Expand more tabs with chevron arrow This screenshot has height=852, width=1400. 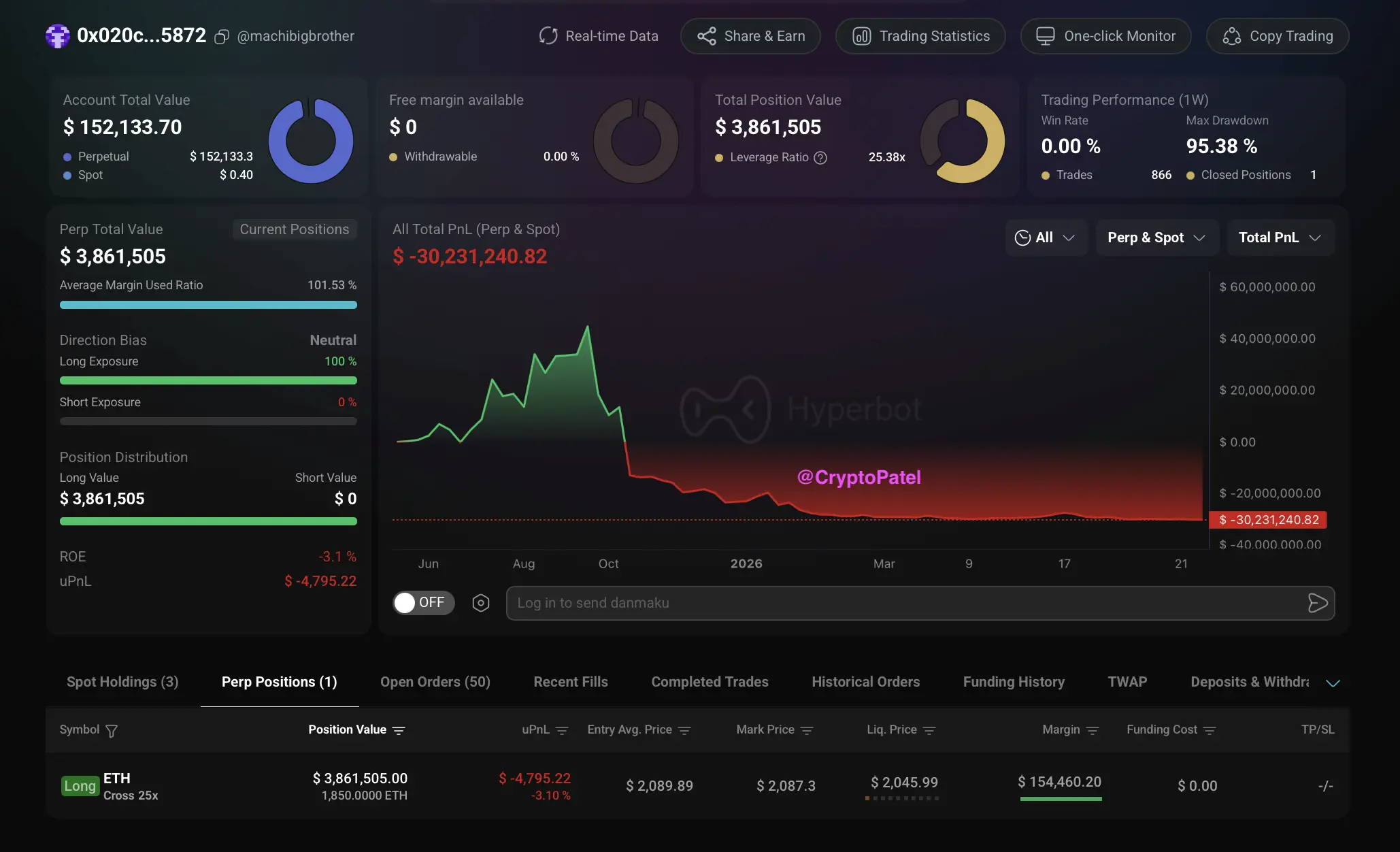(1333, 683)
